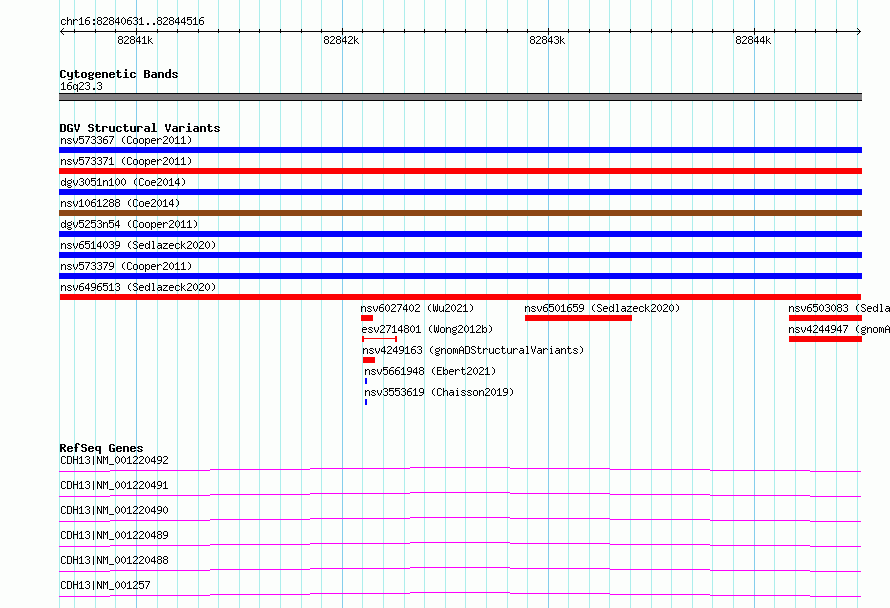The height and width of the screenshot is (608, 890).
Task: Open nsv5661948 (Ebert2021) variant
Action: [x=430, y=371]
